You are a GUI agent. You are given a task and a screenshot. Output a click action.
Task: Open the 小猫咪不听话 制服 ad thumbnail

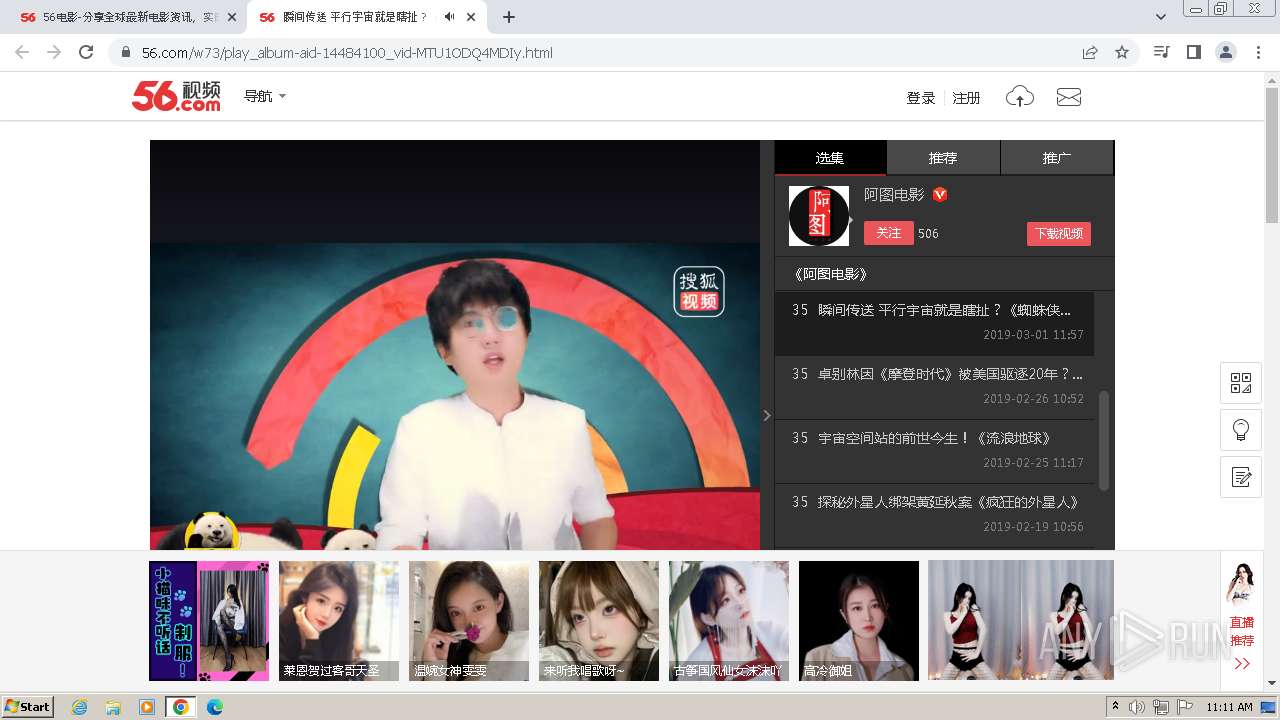point(209,621)
